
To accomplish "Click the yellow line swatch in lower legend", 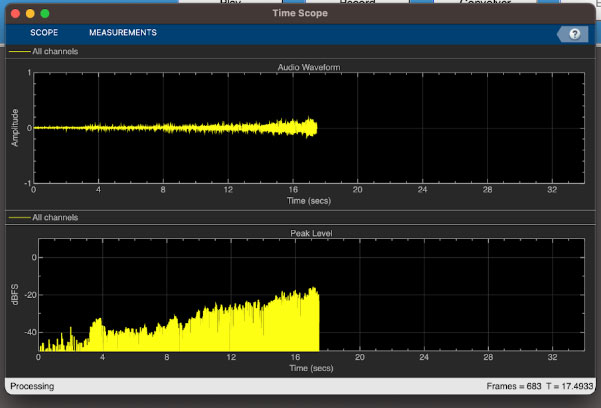I will [x=18, y=217].
